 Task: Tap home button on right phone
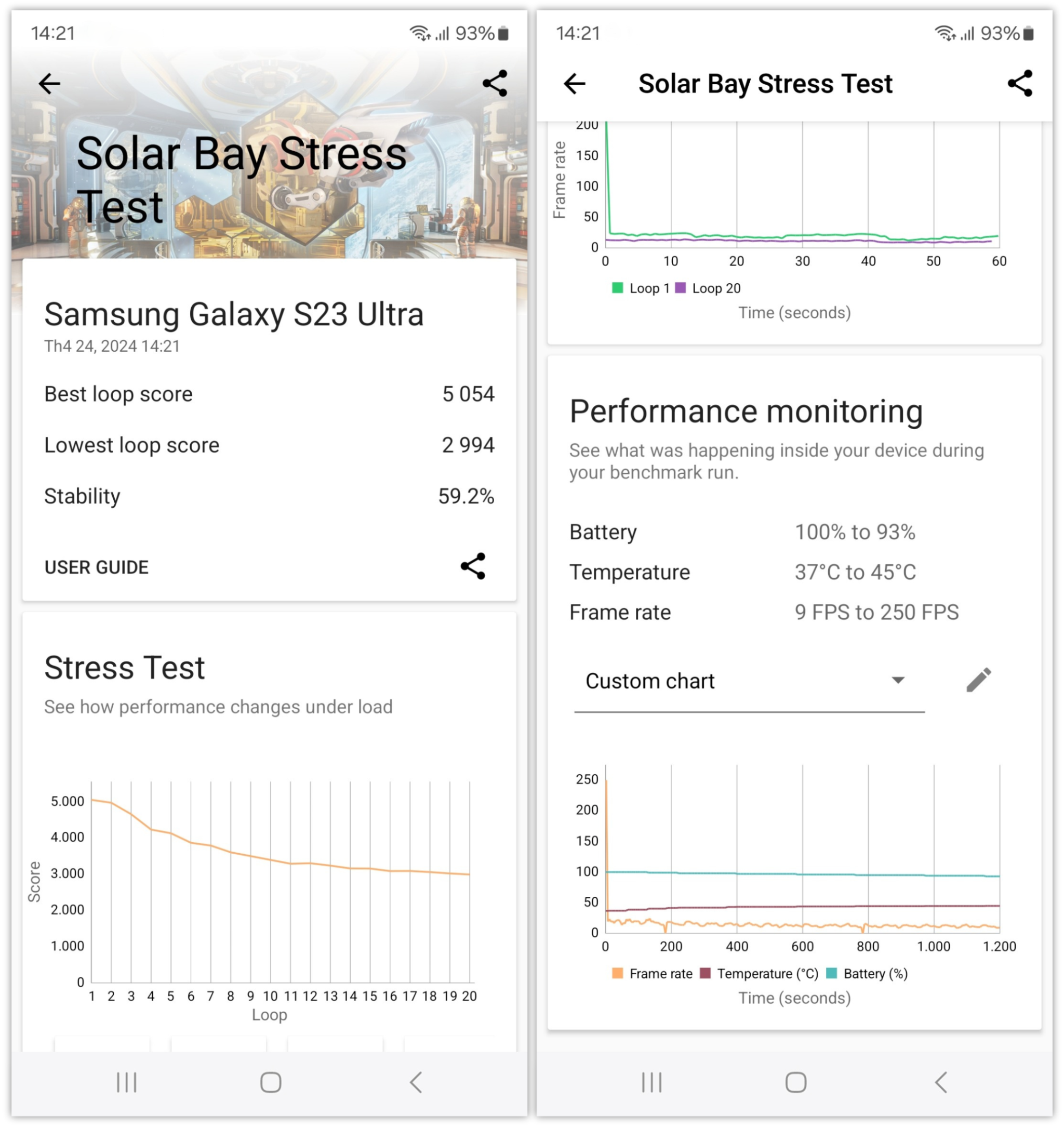tap(796, 1082)
